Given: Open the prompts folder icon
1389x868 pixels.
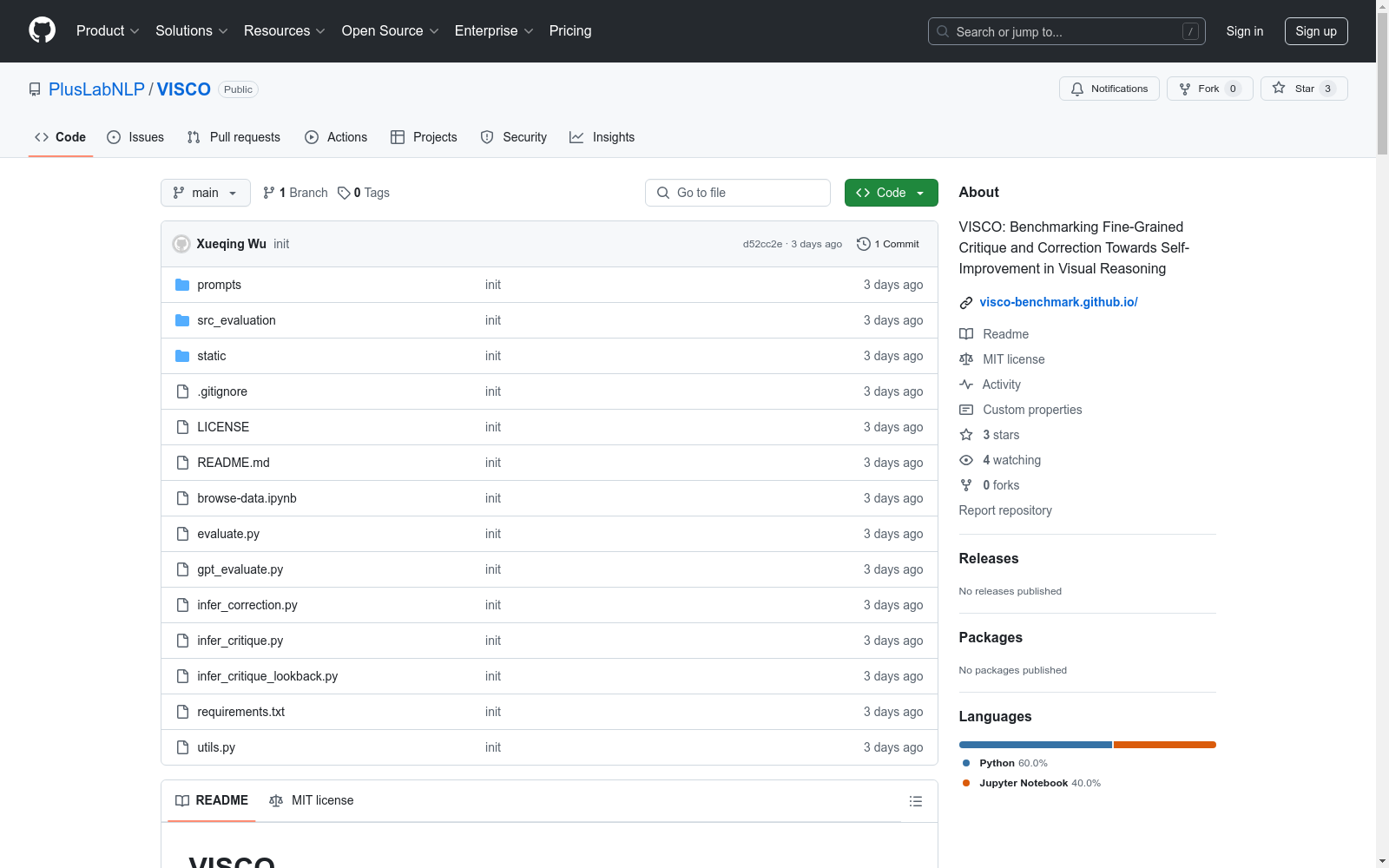Looking at the screenshot, I should 182,285.
